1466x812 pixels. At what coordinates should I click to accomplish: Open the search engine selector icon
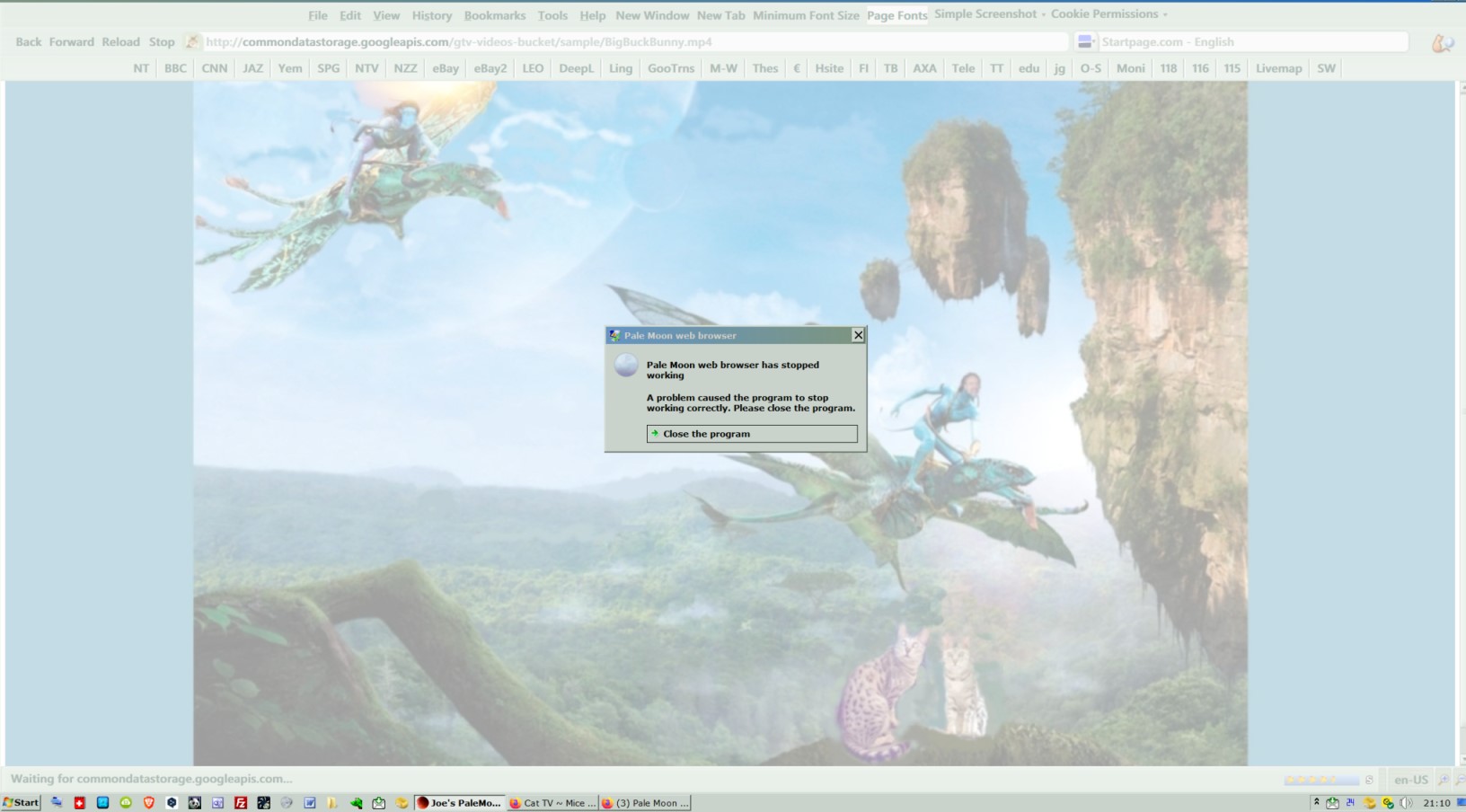pyautogui.click(x=1086, y=41)
